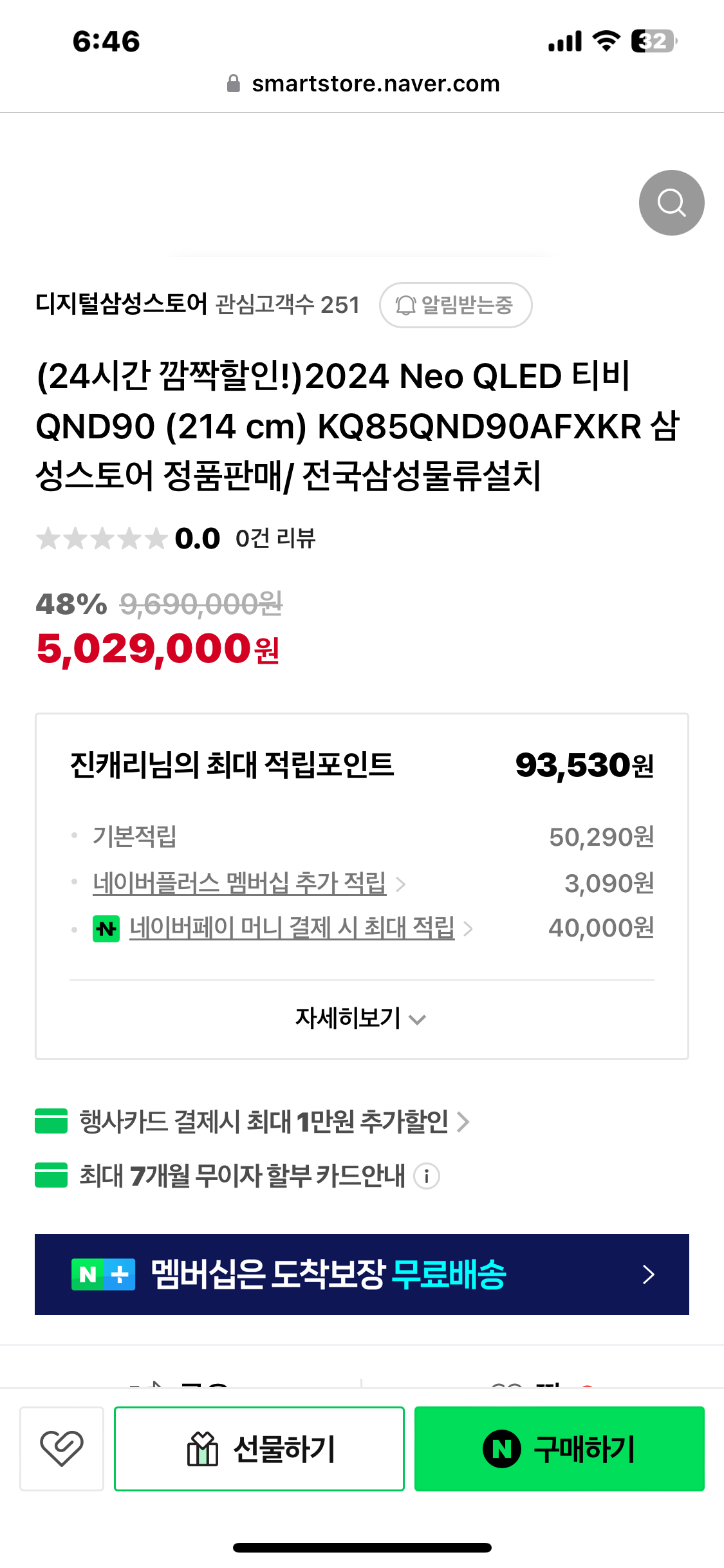Tap the green Naver Pay N icon

106,928
